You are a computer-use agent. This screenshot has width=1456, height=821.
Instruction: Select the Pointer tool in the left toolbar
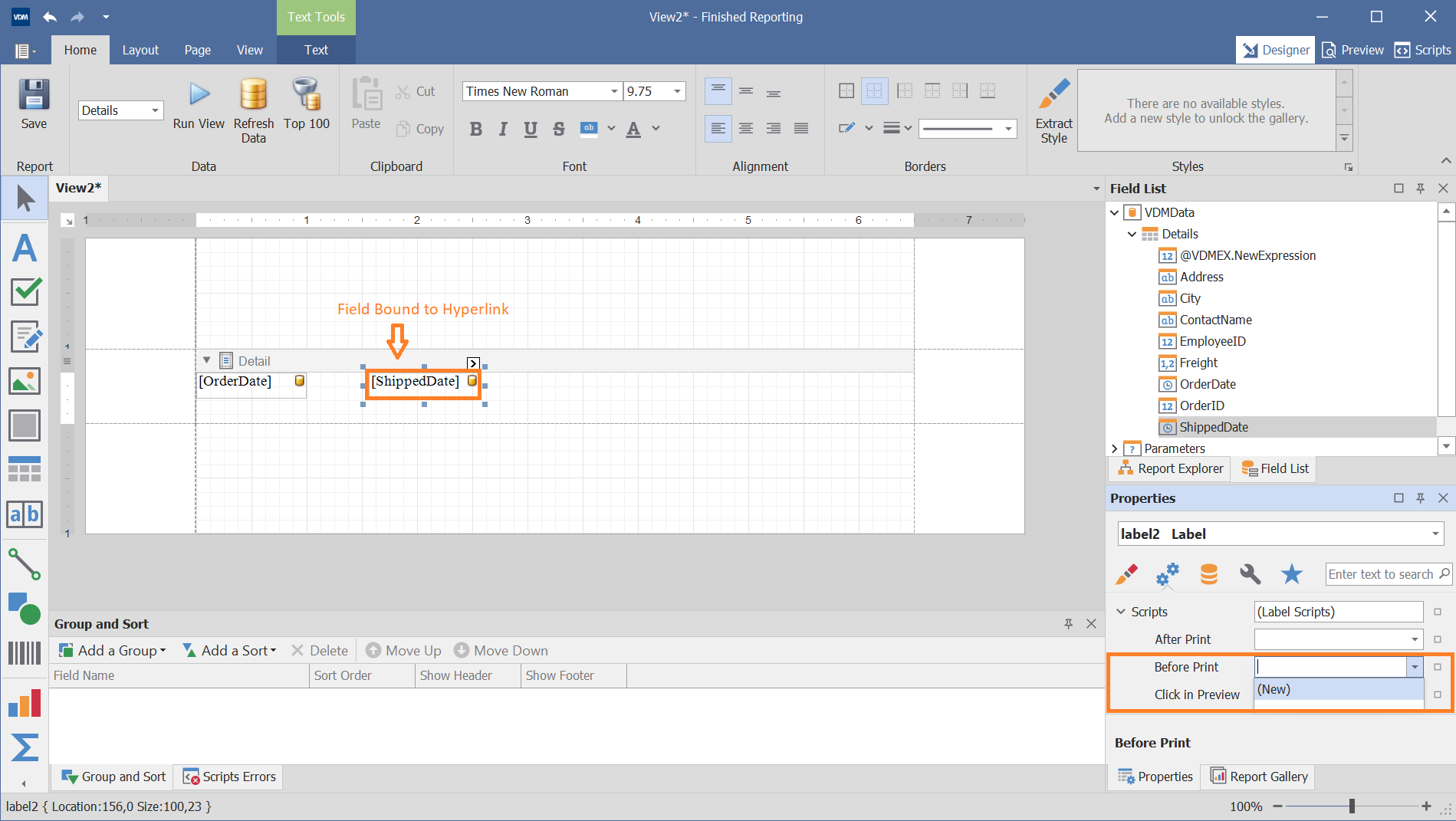click(25, 198)
